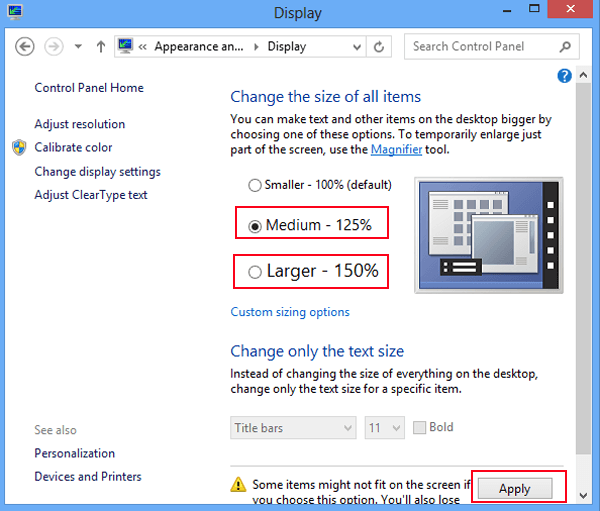Open the recent locations dropdown arrow
The height and width of the screenshot is (511, 600).
point(78,47)
